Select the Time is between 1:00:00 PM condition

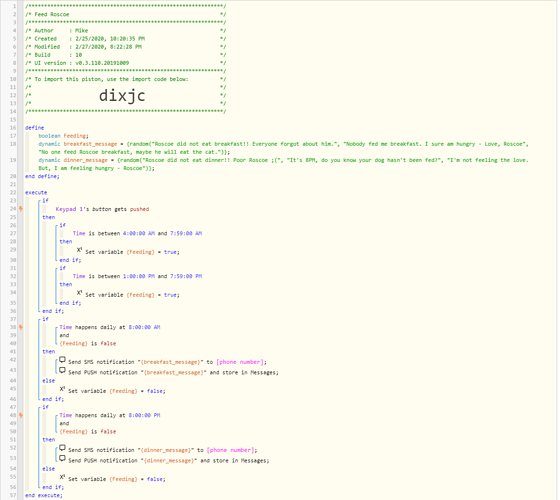138,276
